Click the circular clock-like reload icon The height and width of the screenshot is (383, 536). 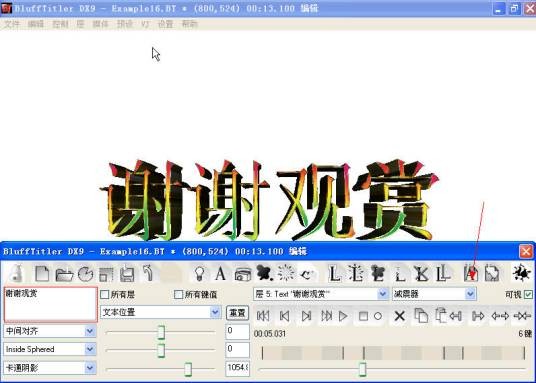pyautogui.click(x=85, y=274)
